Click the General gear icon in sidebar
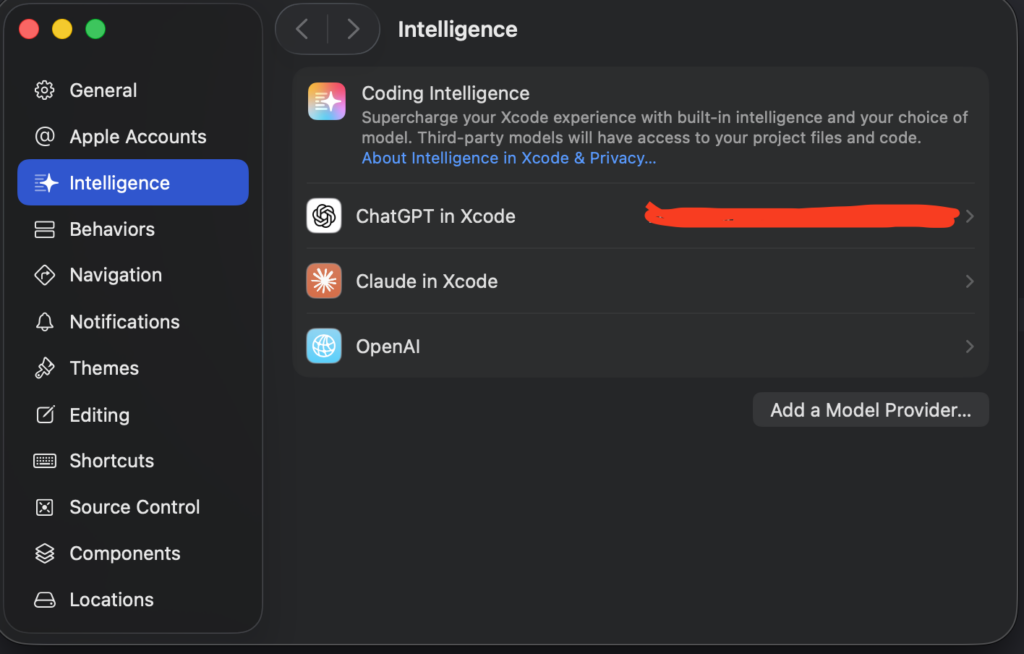This screenshot has height=654, width=1024. tap(45, 90)
